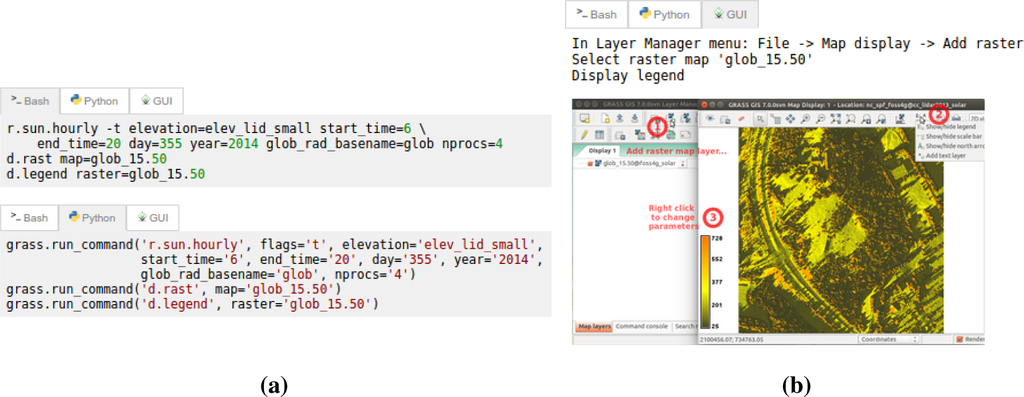Click the Zoom out magnifier icon
This screenshot has height=397, width=1024.
coord(820,119)
